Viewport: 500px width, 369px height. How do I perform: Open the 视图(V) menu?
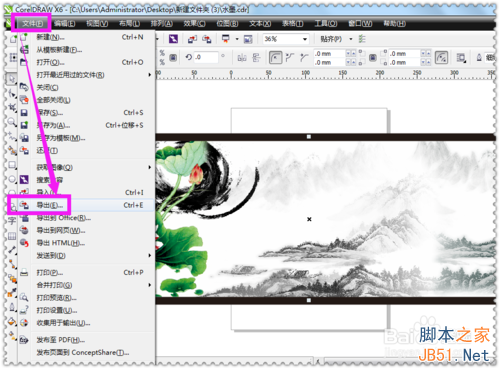click(x=97, y=23)
